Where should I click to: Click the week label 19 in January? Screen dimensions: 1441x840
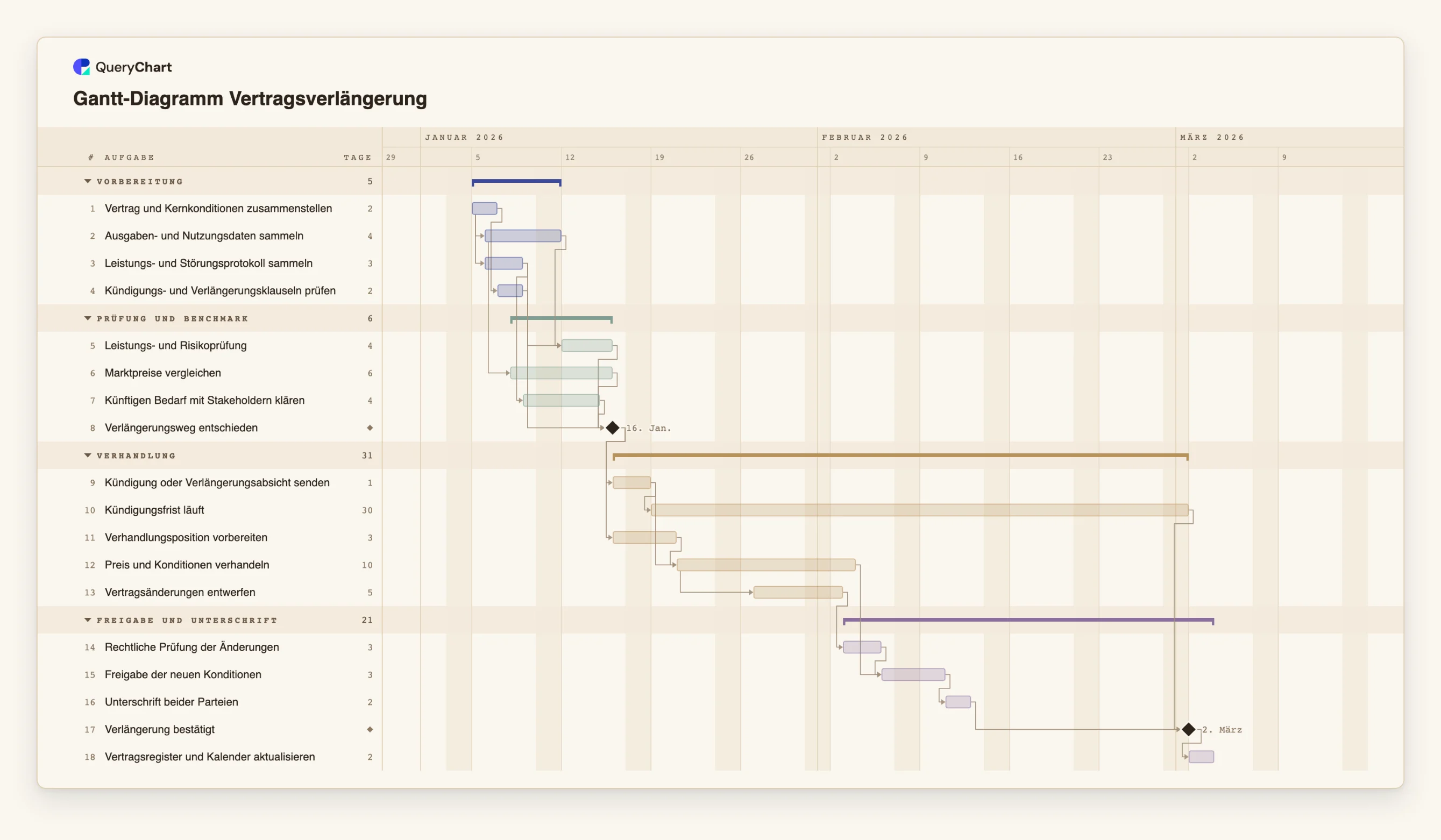pos(659,157)
